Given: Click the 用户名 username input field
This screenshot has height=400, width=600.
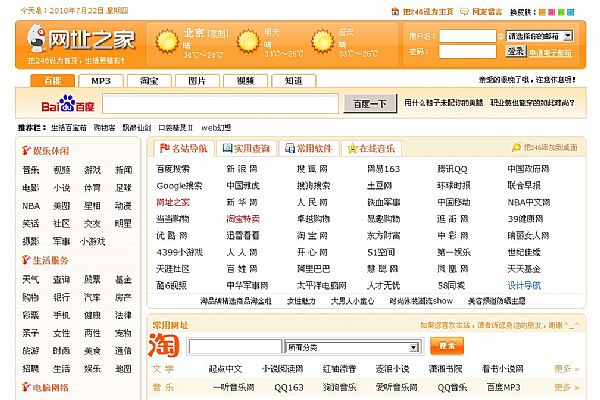Looking at the screenshot, I should pos(467,36).
